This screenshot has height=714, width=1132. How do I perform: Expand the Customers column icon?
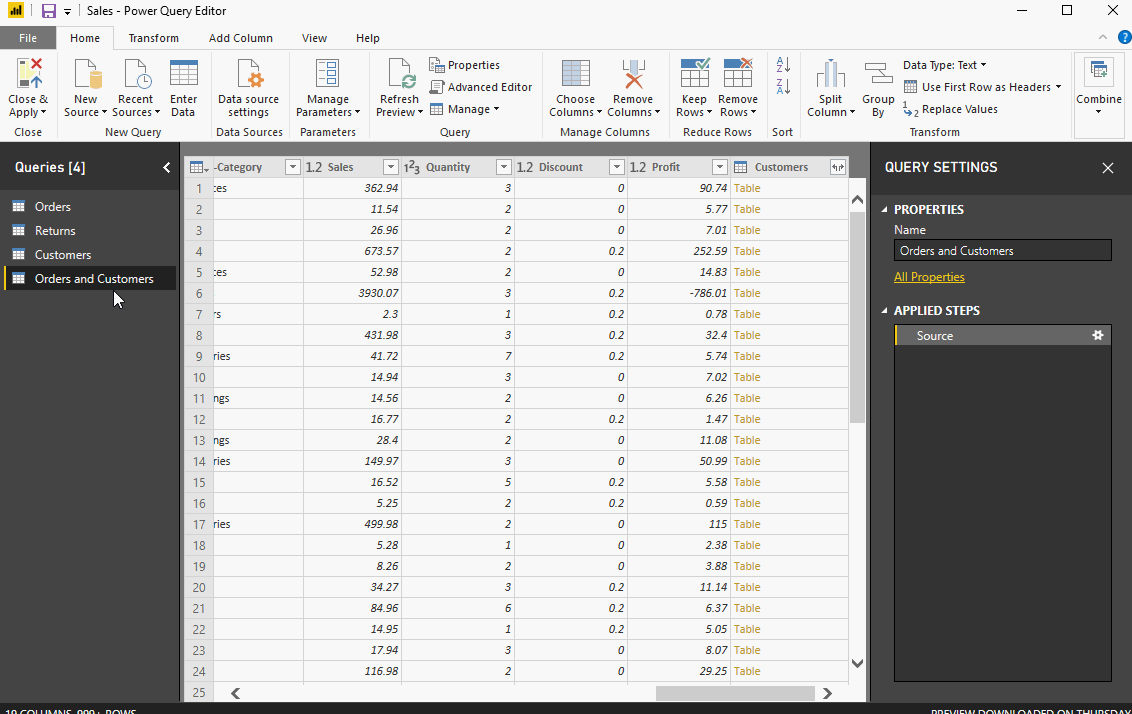tap(837, 167)
